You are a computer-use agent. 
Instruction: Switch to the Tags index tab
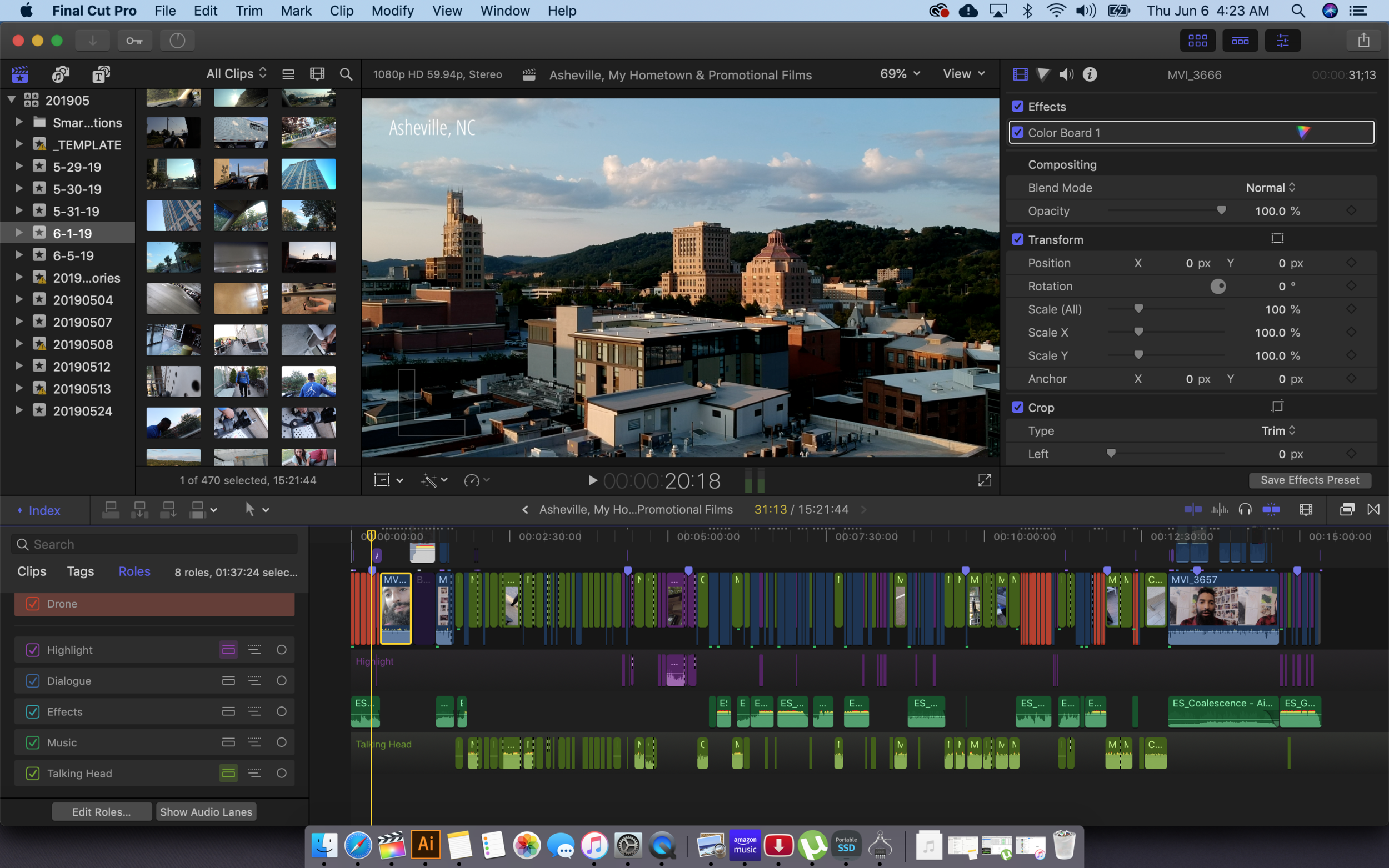pyautogui.click(x=81, y=571)
